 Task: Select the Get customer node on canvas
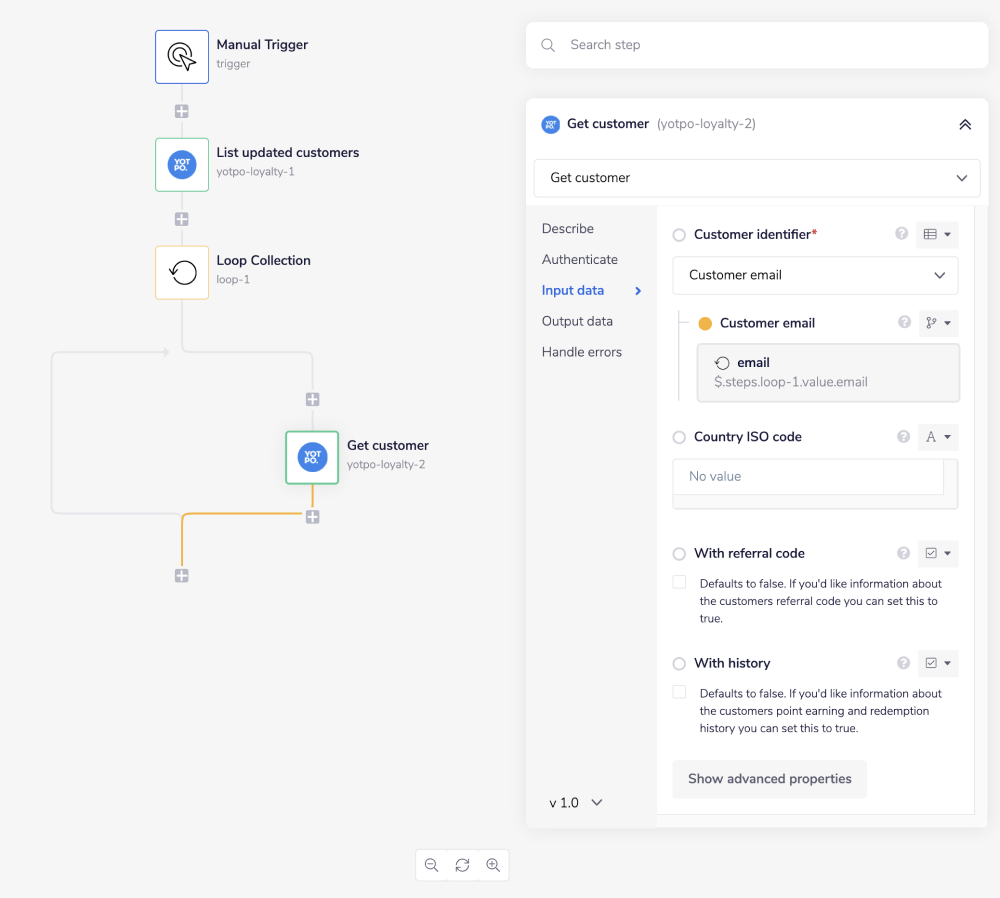click(x=312, y=457)
